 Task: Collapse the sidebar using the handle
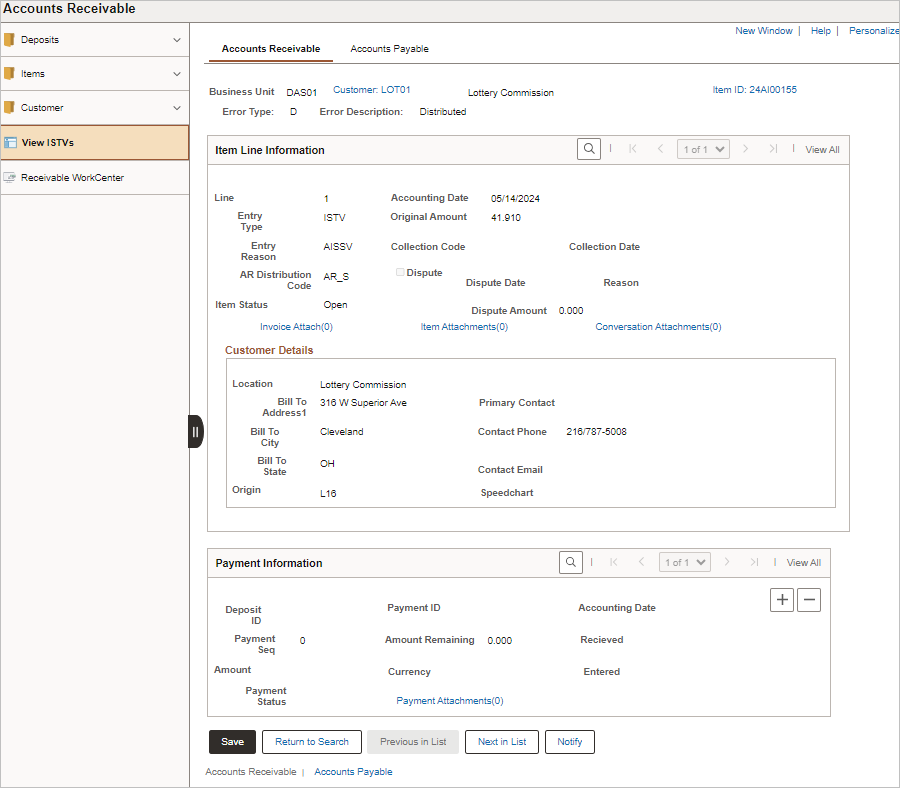click(195, 431)
